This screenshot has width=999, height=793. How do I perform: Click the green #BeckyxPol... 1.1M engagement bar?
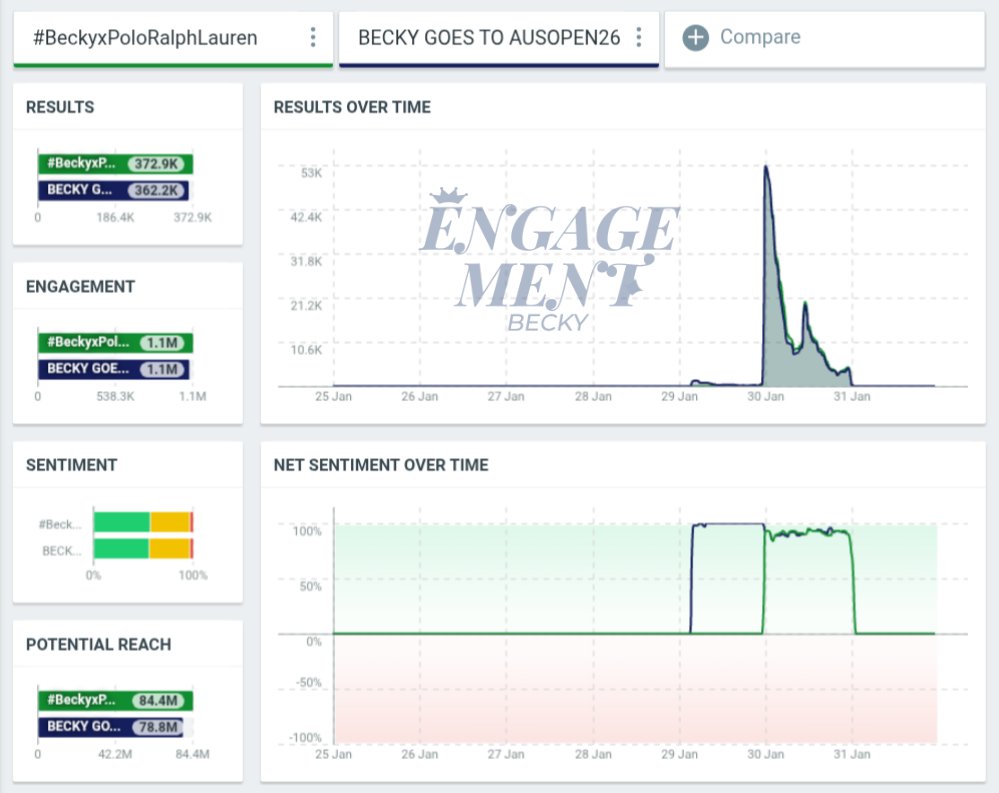[115, 343]
